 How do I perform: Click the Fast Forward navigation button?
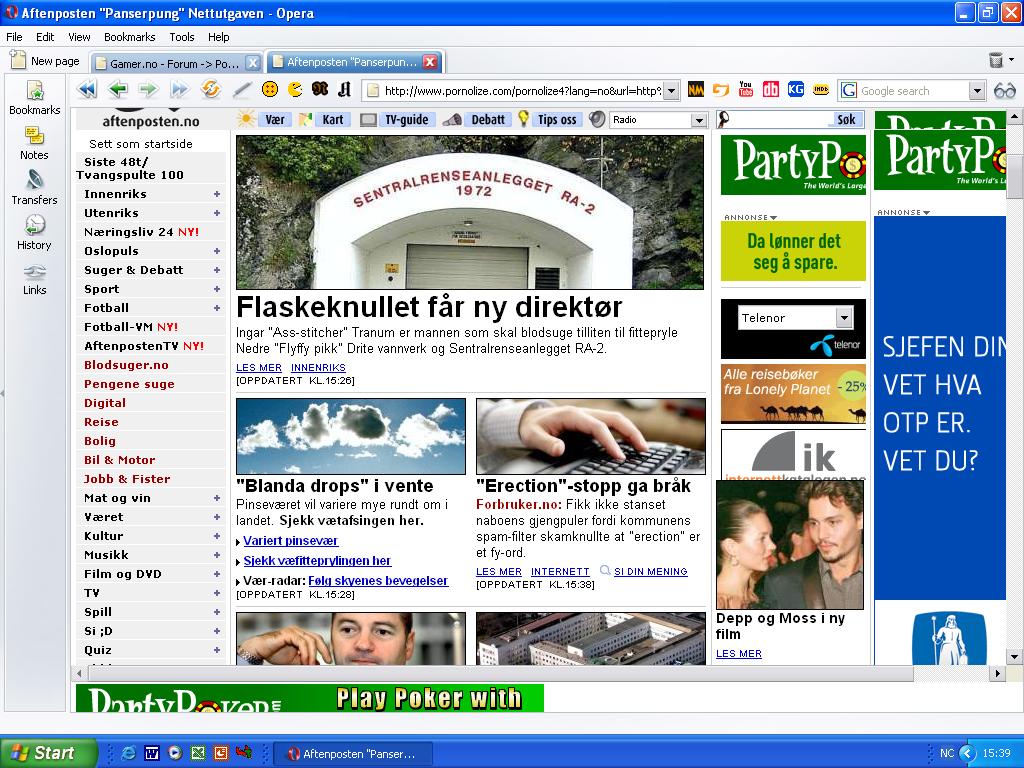click(x=179, y=89)
